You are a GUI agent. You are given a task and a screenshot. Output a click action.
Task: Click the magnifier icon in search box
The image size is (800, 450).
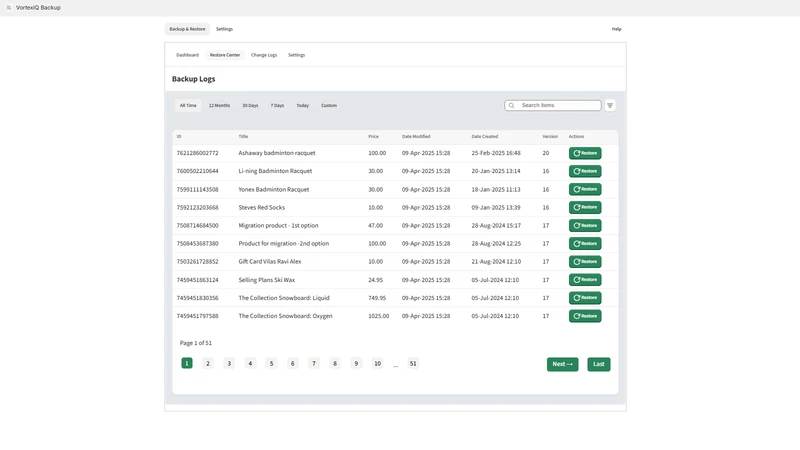point(511,106)
